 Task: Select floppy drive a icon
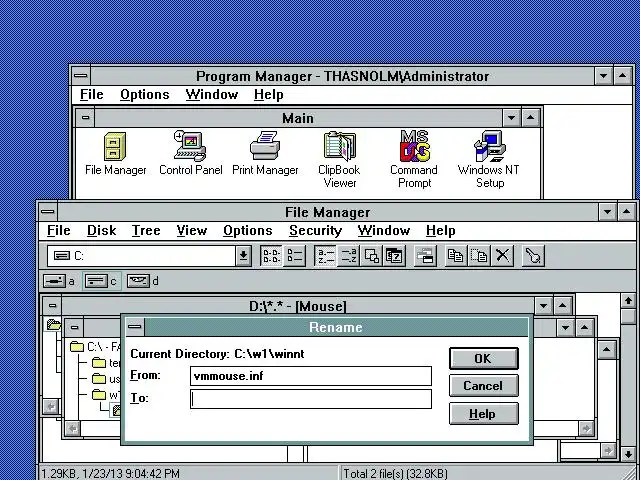tap(54, 281)
